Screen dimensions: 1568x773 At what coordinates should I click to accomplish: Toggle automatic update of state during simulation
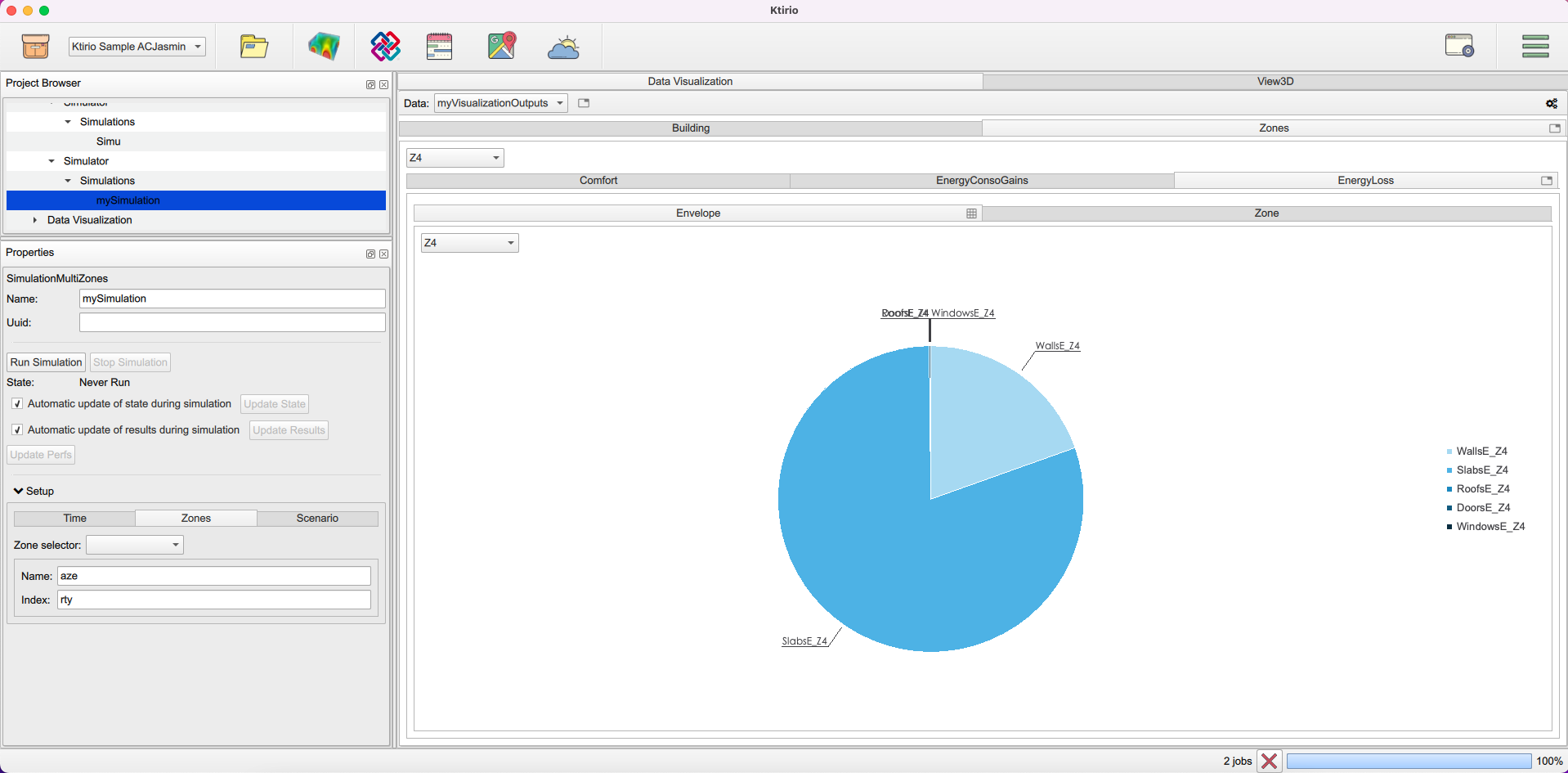17,404
